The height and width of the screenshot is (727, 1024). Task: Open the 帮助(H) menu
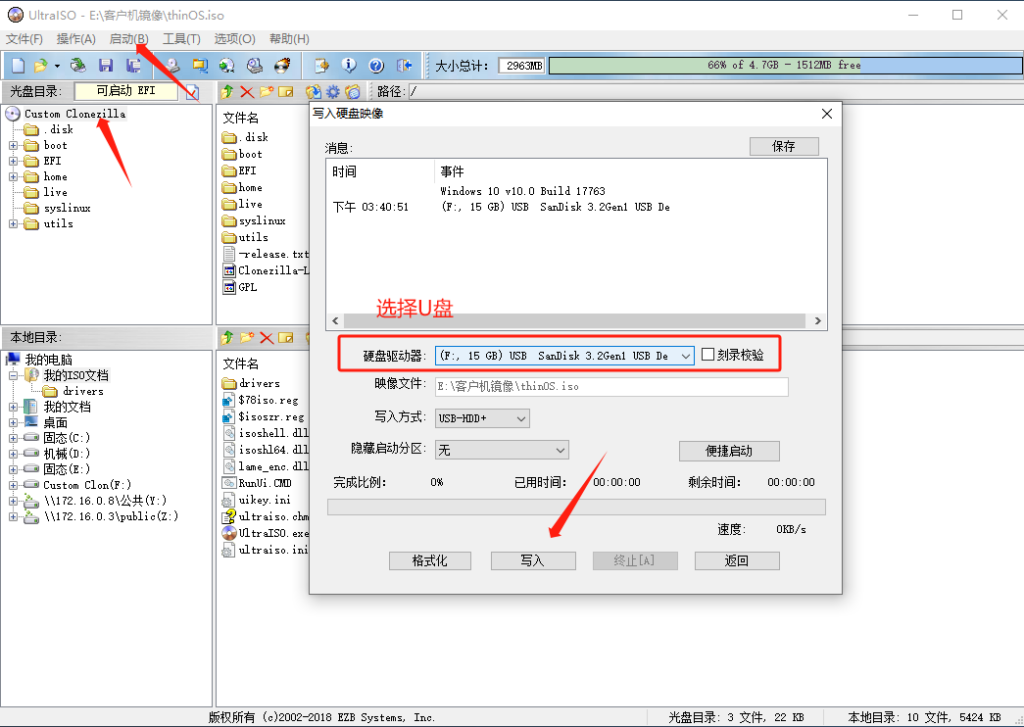coord(289,39)
